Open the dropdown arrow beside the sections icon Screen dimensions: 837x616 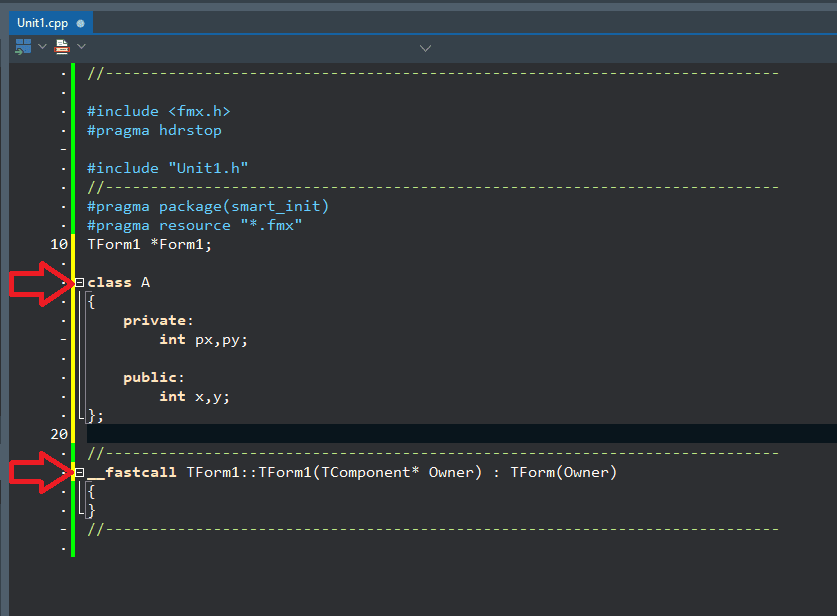point(42,47)
